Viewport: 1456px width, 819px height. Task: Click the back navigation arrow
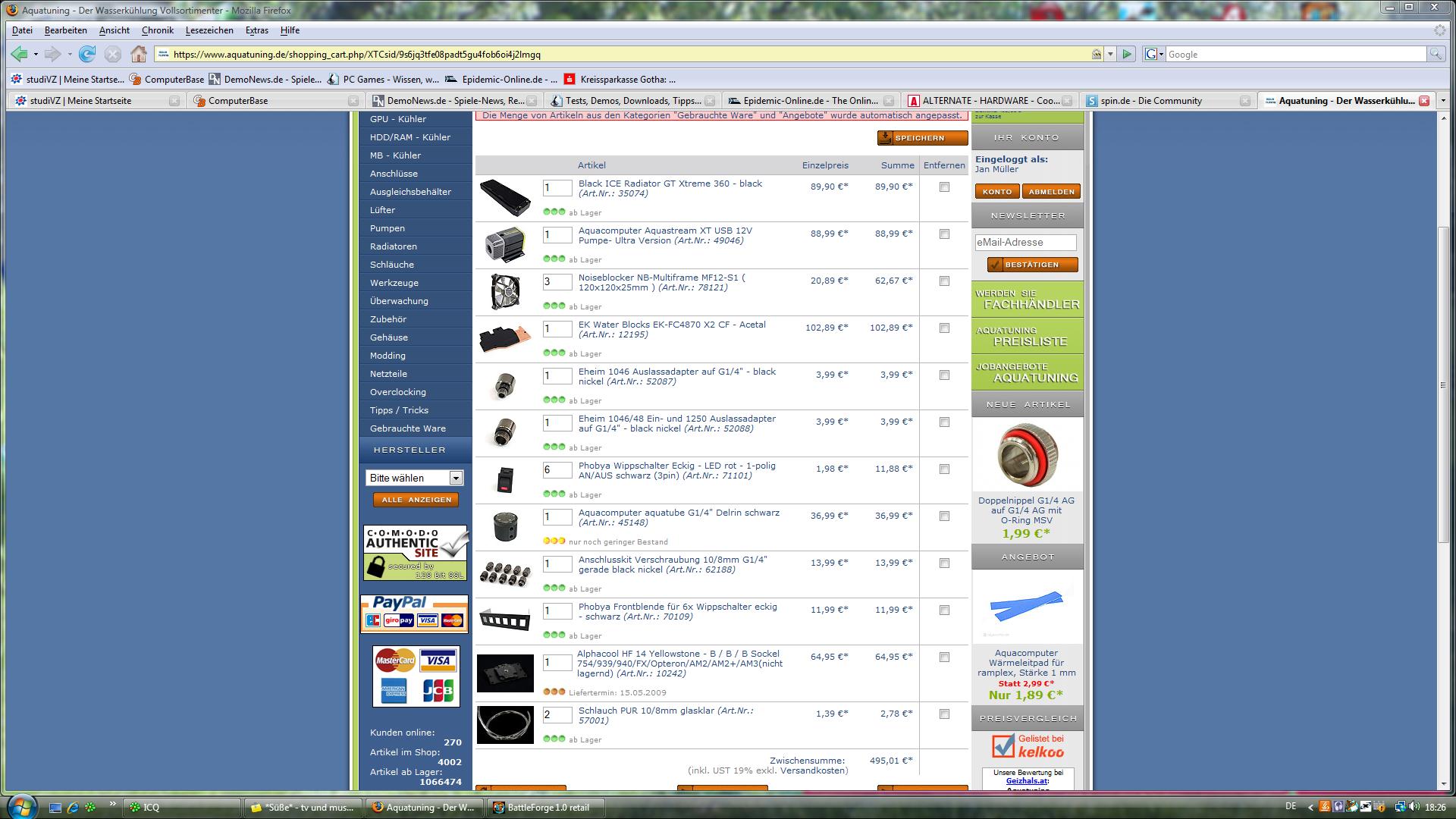[x=20, y=54]
